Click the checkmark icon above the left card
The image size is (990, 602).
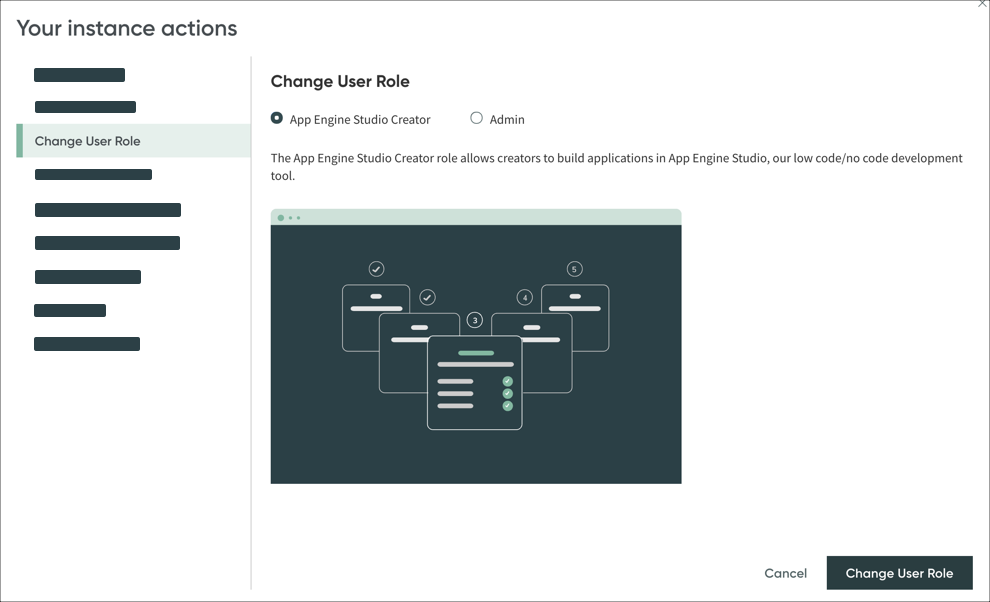pyautogui.click(x=377, y=268)
